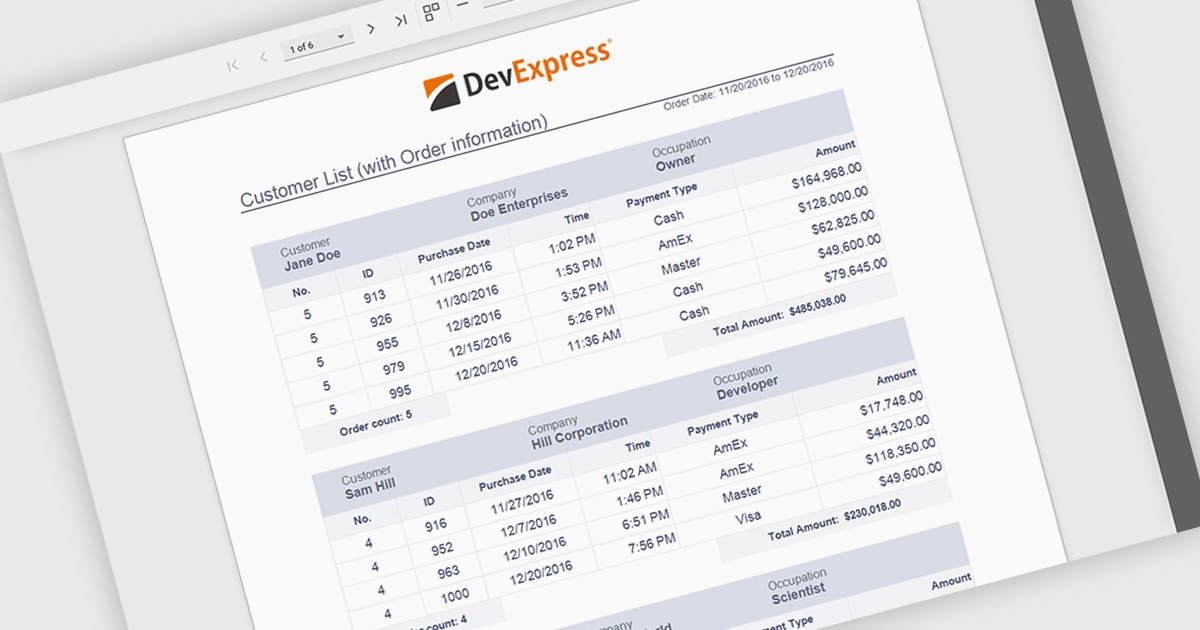Viewport: 1200px width, 630px height.
Task: Toggle multipage view mode
Action: pos(431,12)
